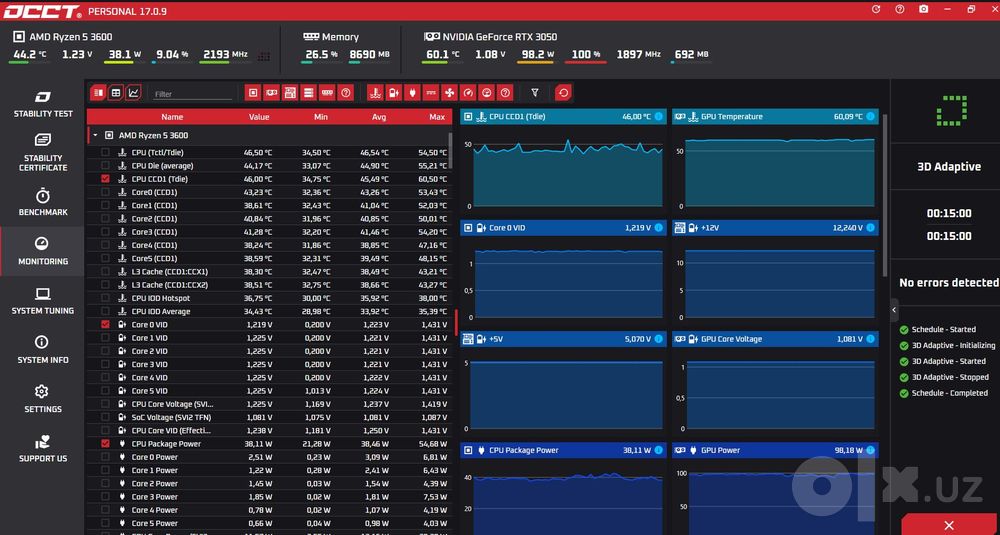Sort the table by Max column
Screen dimensions: 1000x535
point(437,117)
